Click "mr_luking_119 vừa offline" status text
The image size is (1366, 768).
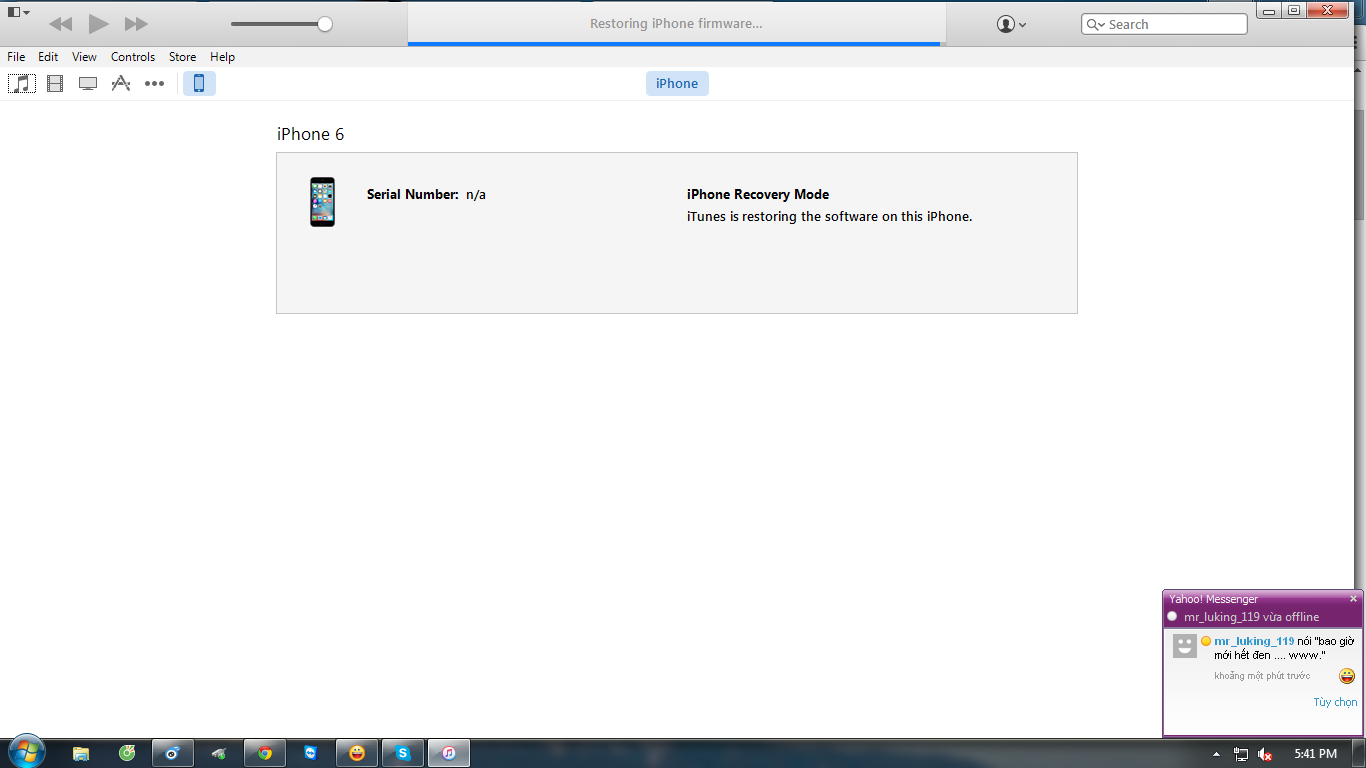click(x=1251, y=617)
